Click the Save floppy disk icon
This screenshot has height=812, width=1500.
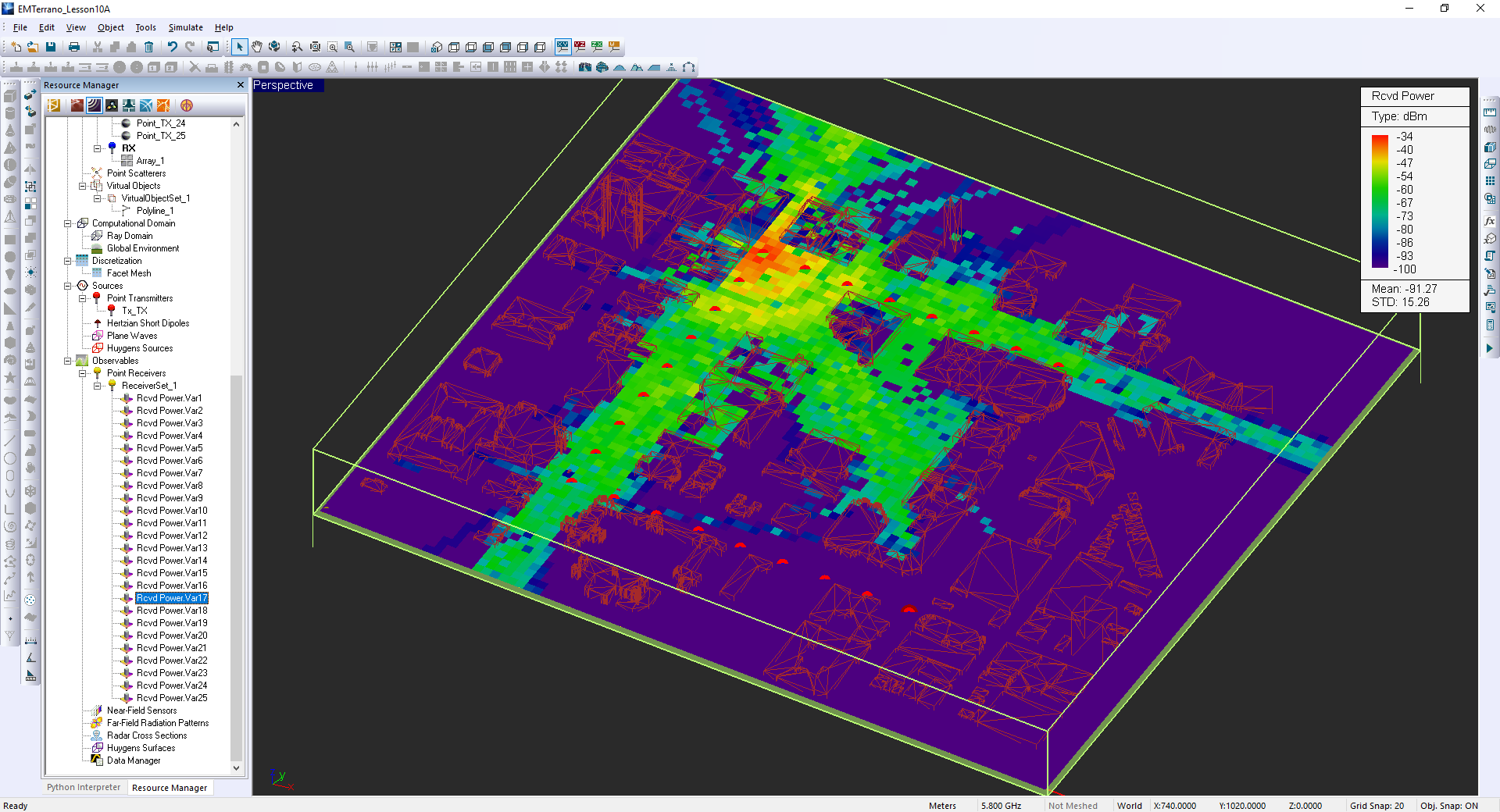pyautogui.click(x=51, y=47)
